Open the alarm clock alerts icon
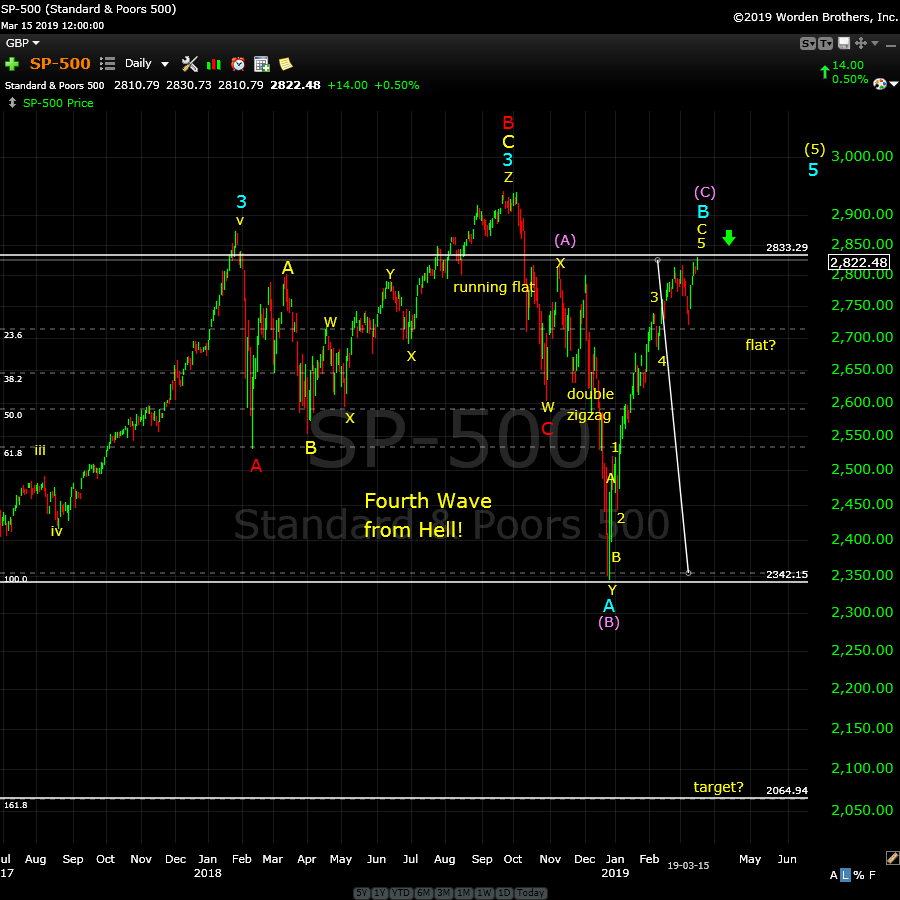Viewport: 900px width, 900px height. click(238, 64)
